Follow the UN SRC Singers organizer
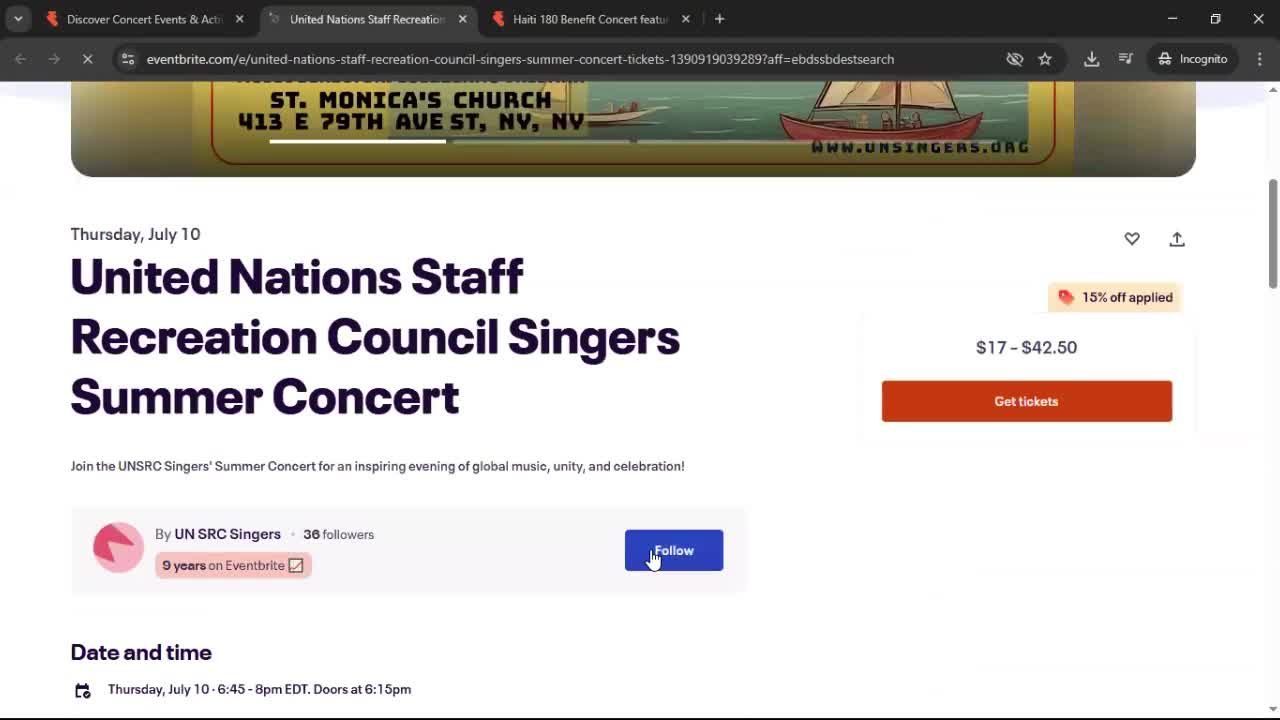1280x720 pixels. point(674,550)
